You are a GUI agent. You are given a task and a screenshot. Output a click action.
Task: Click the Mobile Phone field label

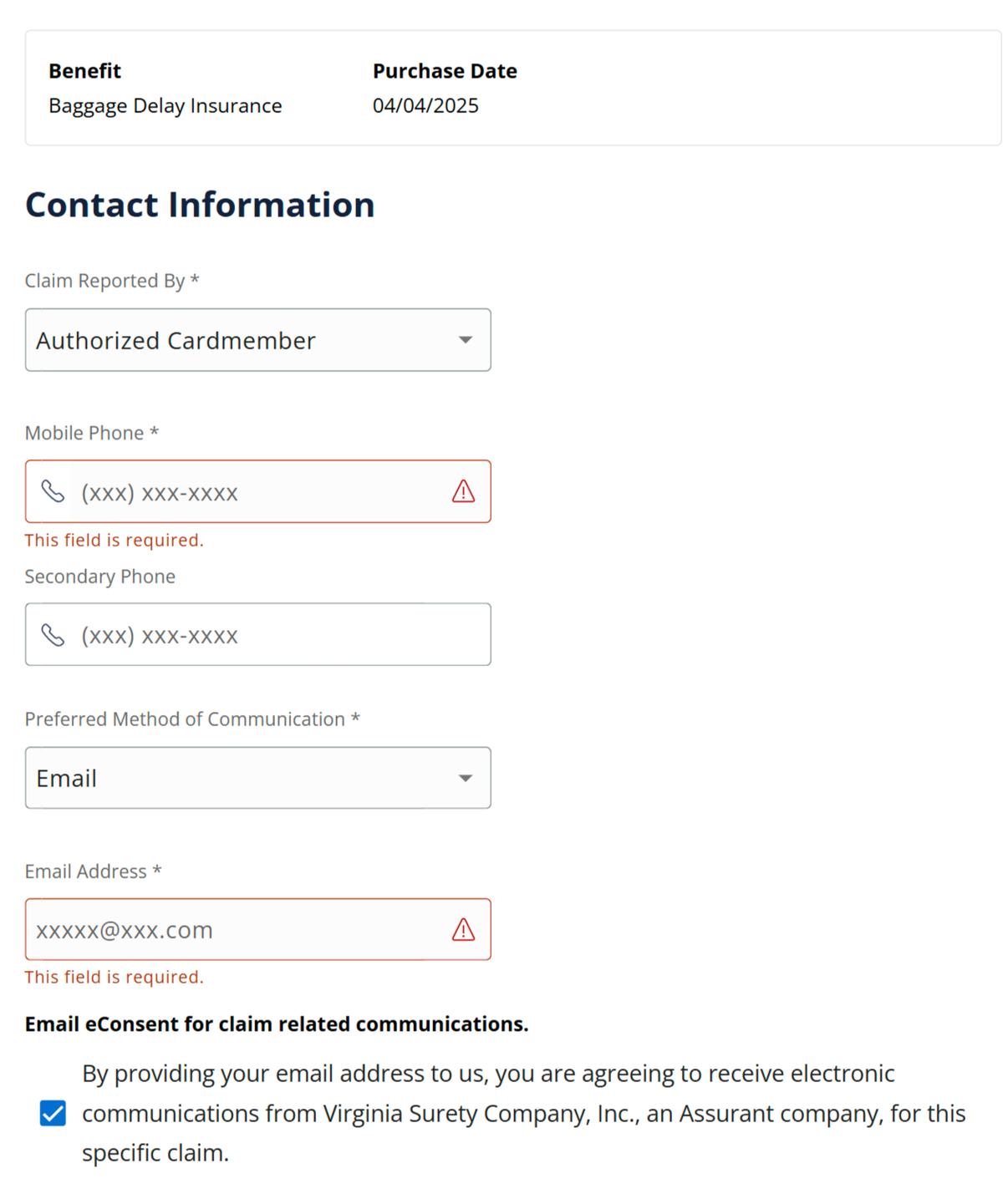[x=84, y=433]
